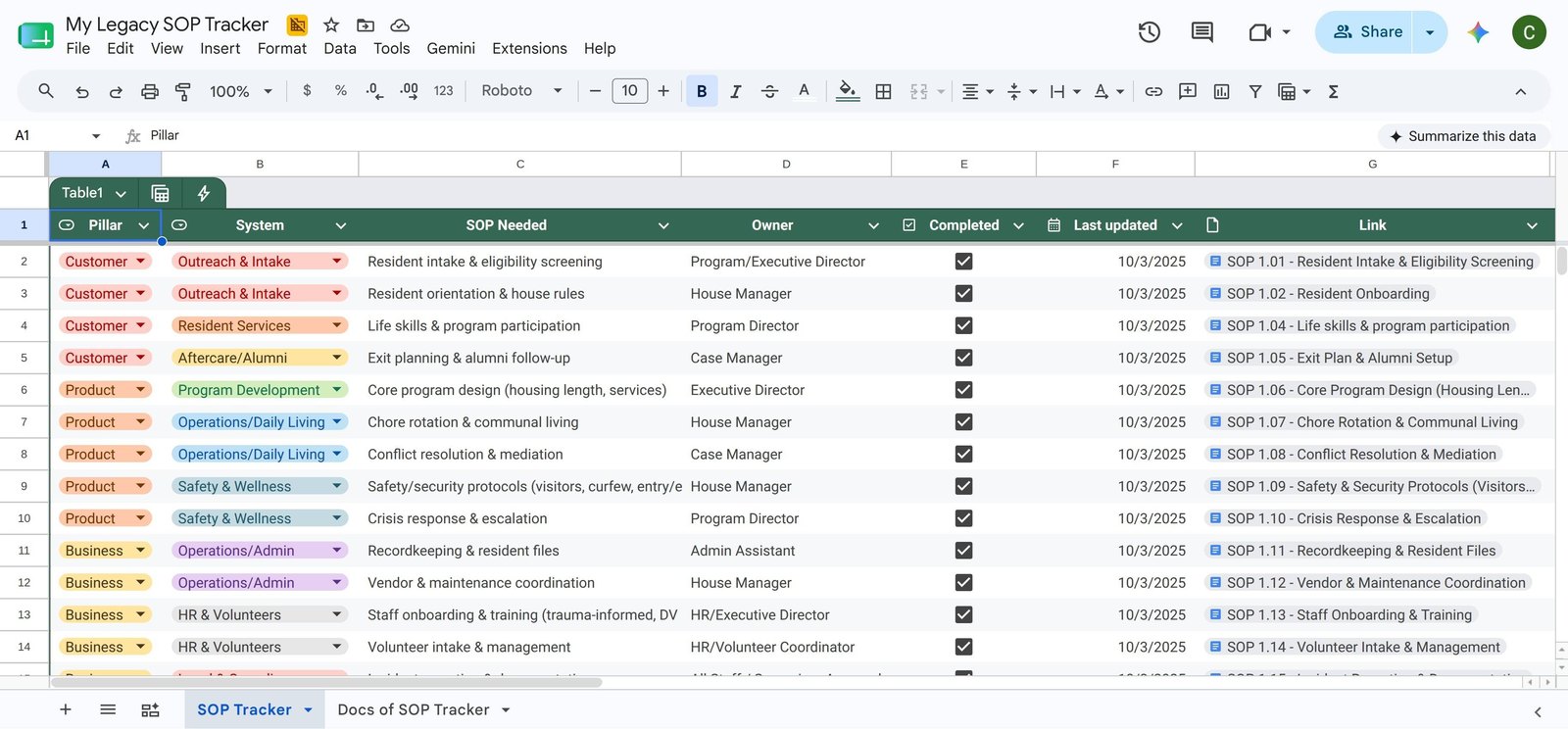1568x729 pixels.
Task: Open the Roboto font dropdown
Action: coord(521,90)
